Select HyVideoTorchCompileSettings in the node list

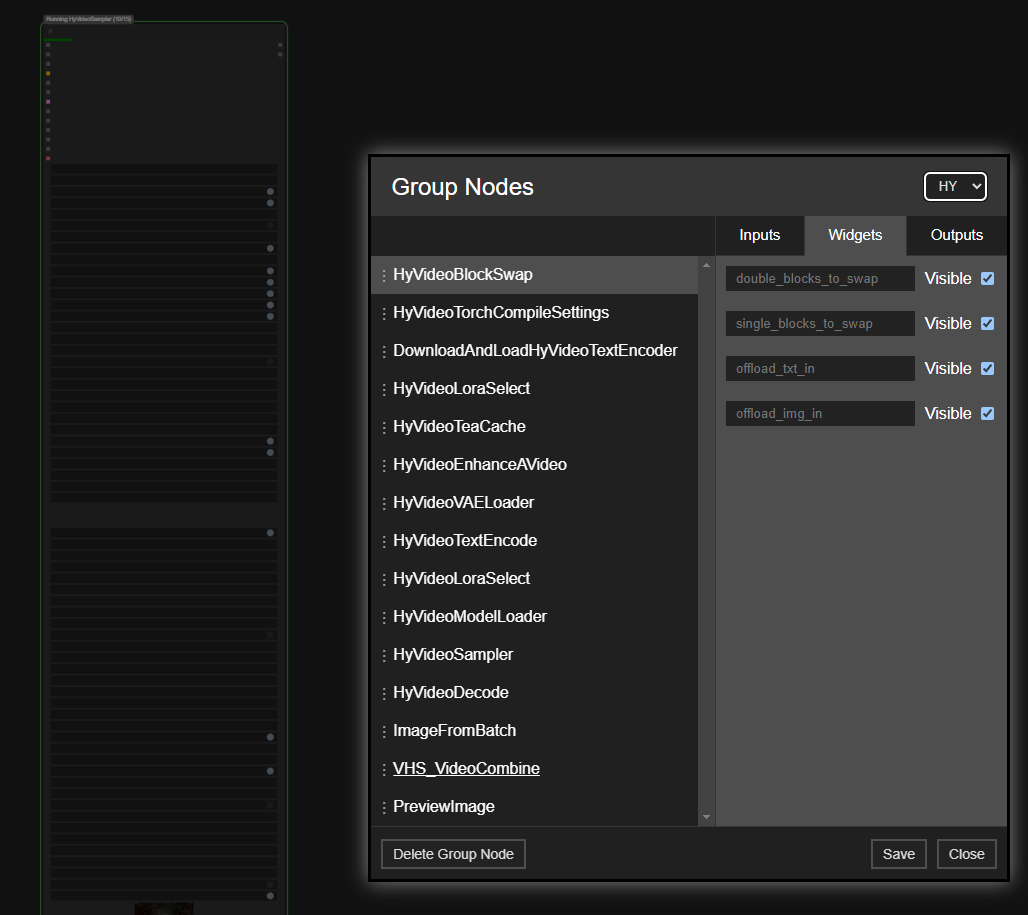click(x=534, y=313)
